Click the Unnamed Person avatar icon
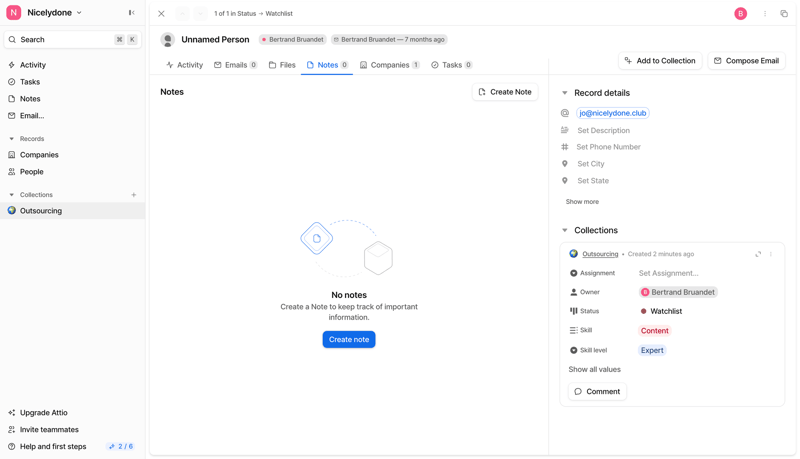Image resolution: width=800 pixels, height=459 pixels. coord(167,39)
